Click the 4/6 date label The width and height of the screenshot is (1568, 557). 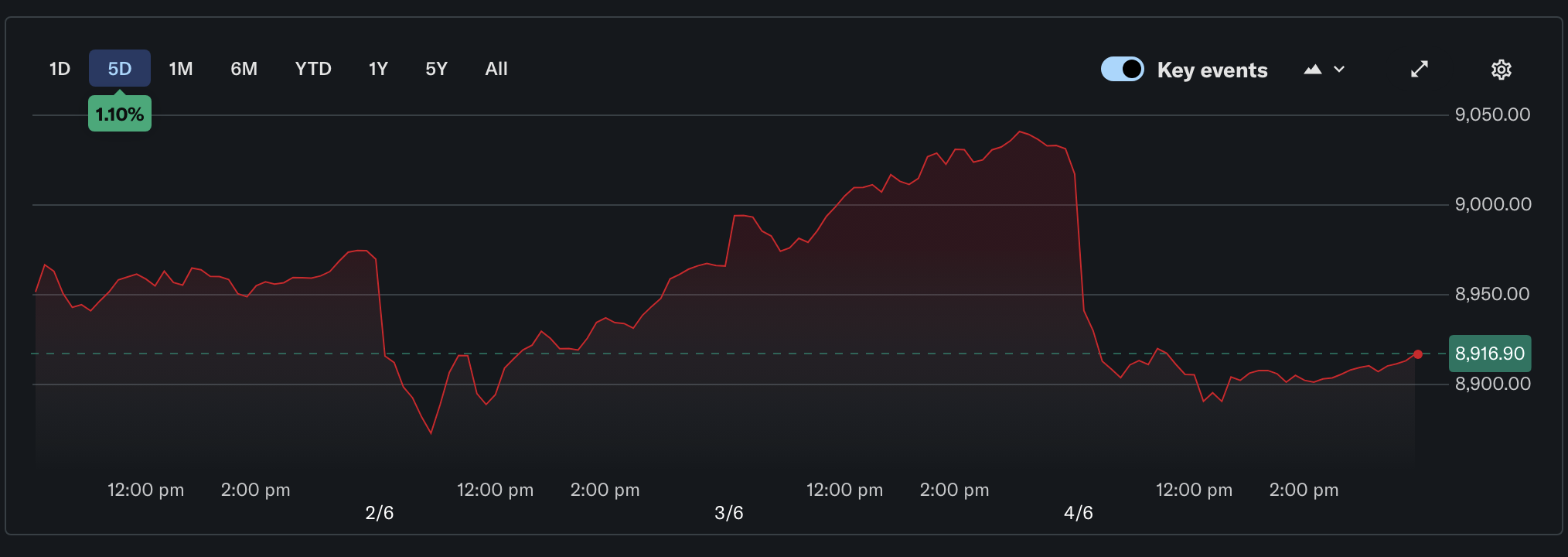click(1079, 513)
